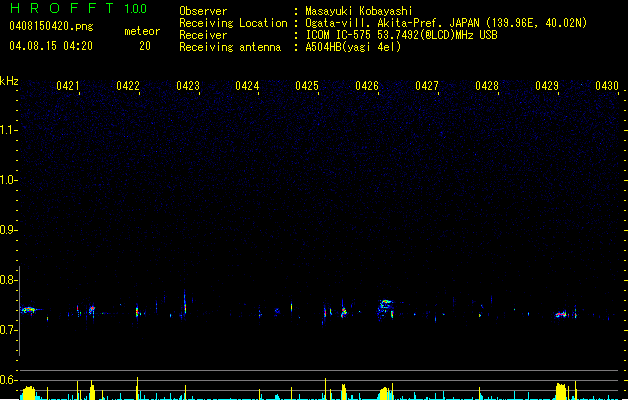Click the 0.9 frequency axis label
629x400 pixels.
point(8,230)
